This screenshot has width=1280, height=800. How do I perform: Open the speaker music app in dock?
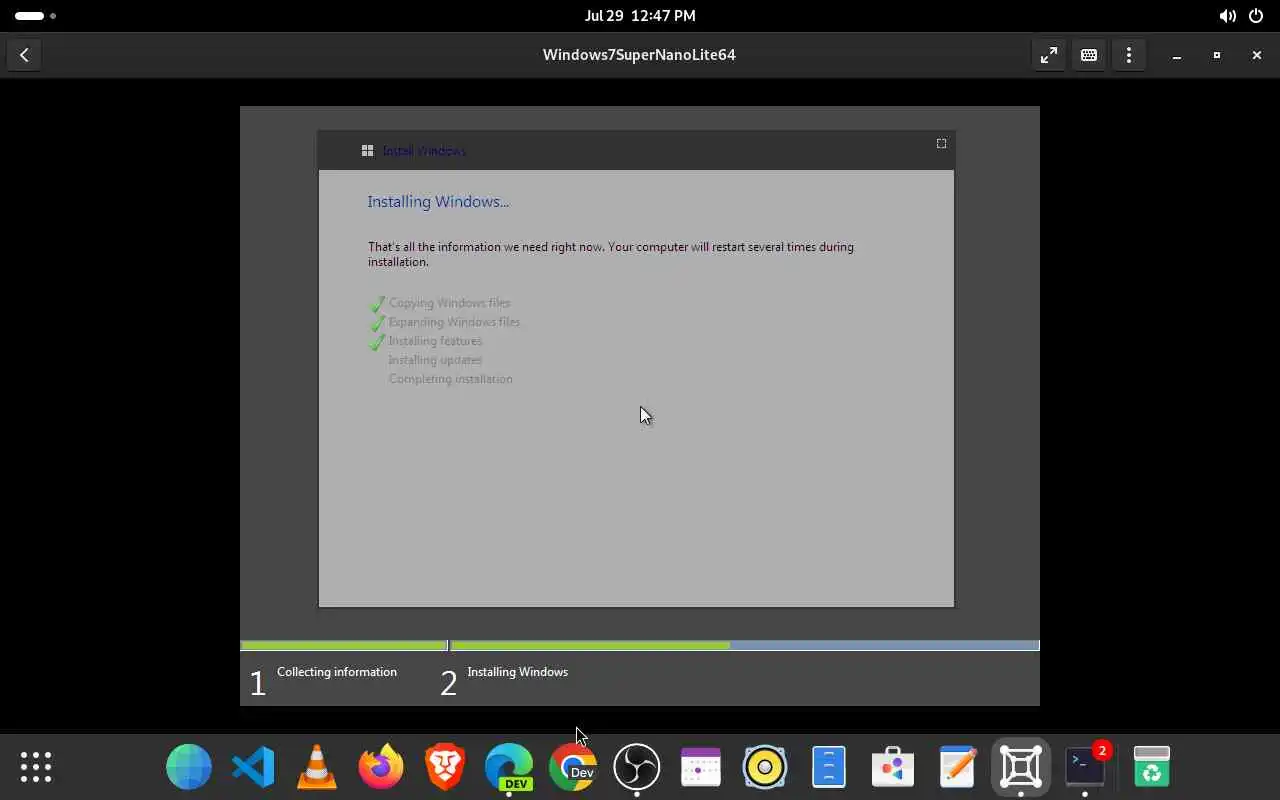click(x=765, y=767)
